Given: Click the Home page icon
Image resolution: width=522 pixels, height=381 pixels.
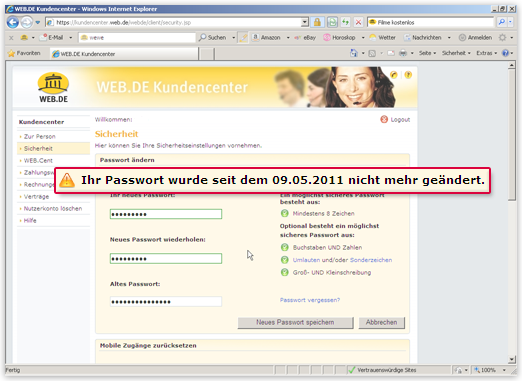Looking at the screenshot, I should click(353, 53).
